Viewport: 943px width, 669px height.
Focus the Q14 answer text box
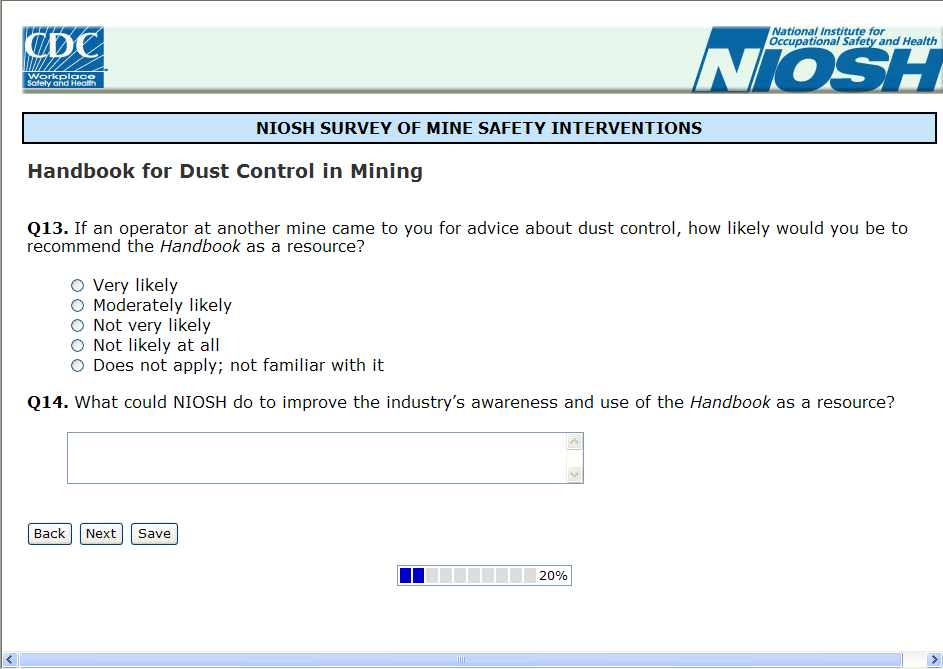tap(316, 458)
